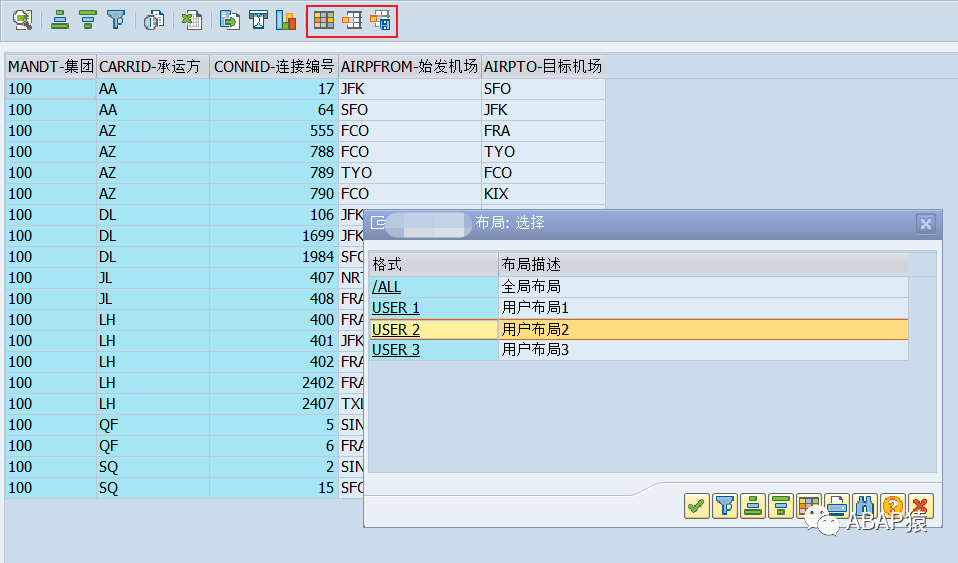
Task: Click the grid layout icon in dialog footer
Action: click(x=809, y=506)
